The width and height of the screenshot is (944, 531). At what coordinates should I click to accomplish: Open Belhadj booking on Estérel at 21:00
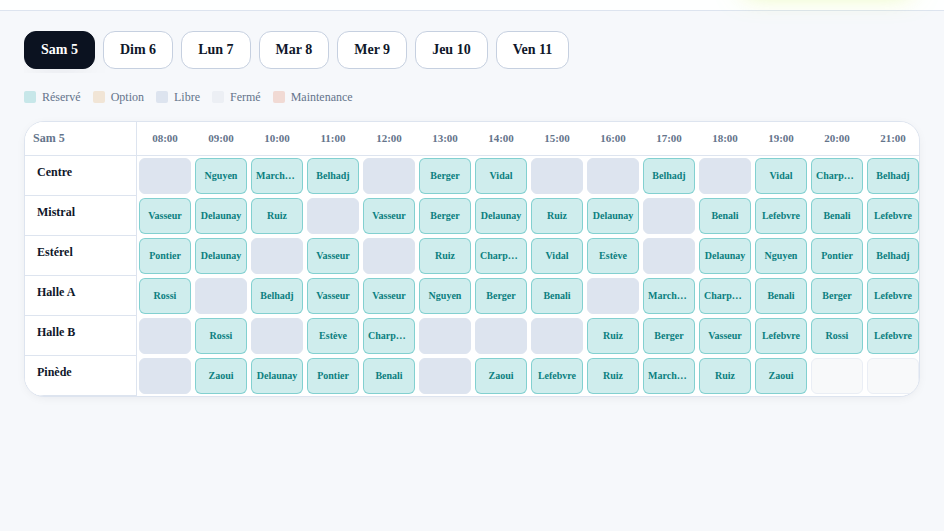(893, 256)
